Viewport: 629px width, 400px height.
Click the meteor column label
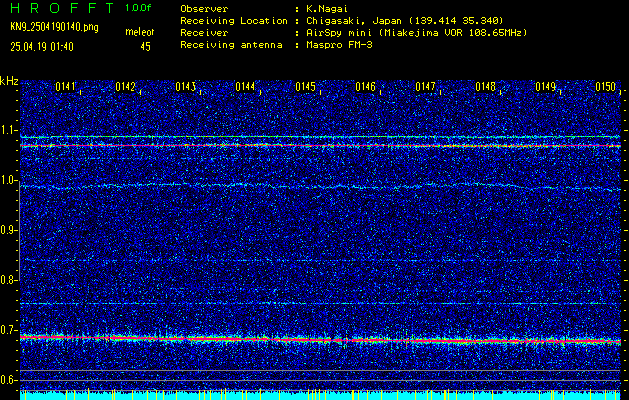pyautogui.click(x=140, y=32)
